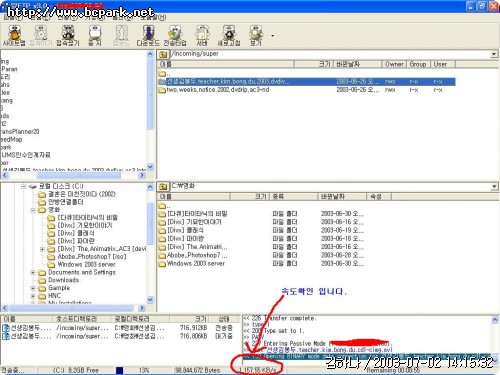Expand the [Divx] The.Animatrix tree node
This screenshot has width=500, height=375.
click(42, 249)
